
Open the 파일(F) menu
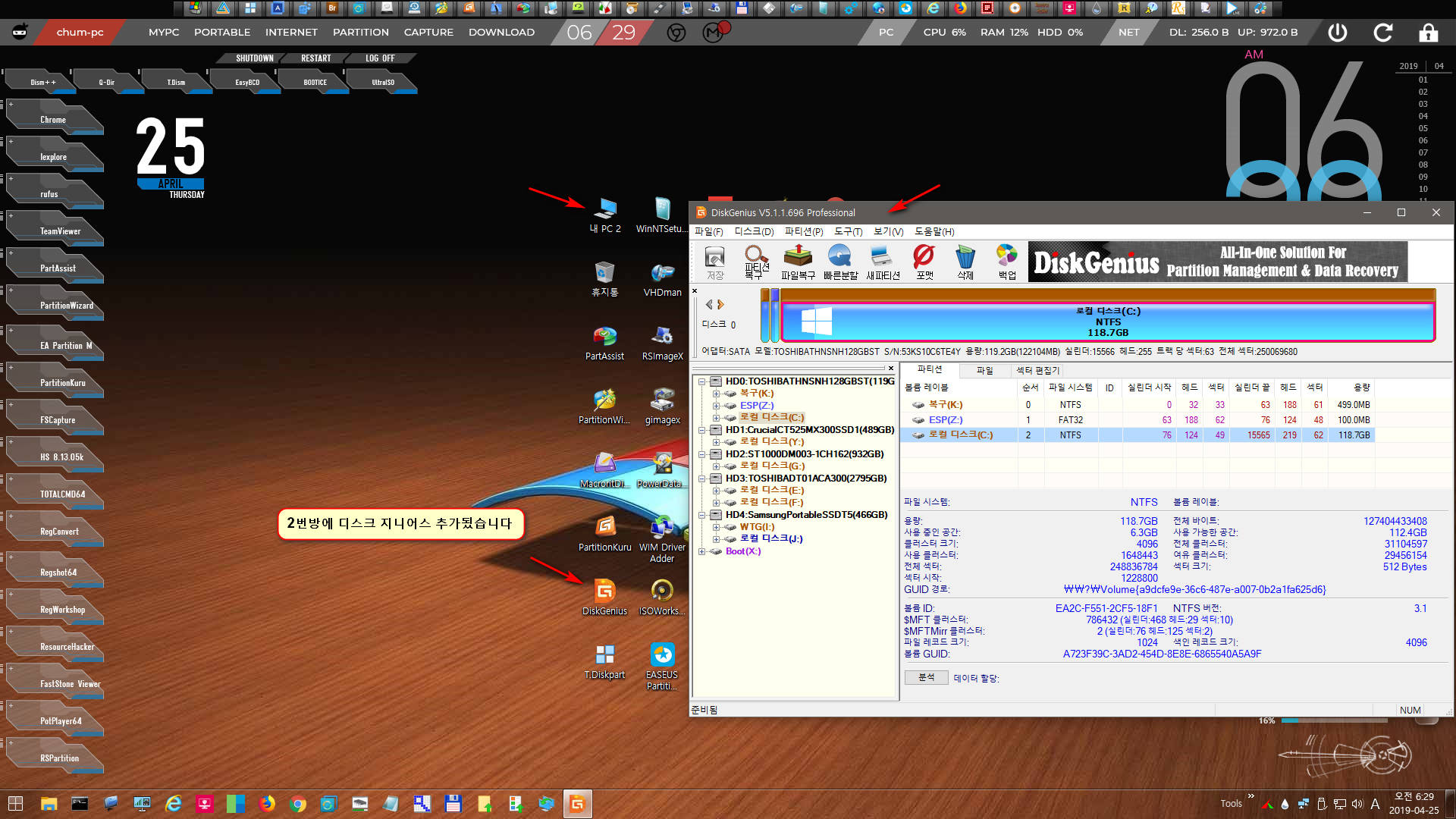point(709,231)
